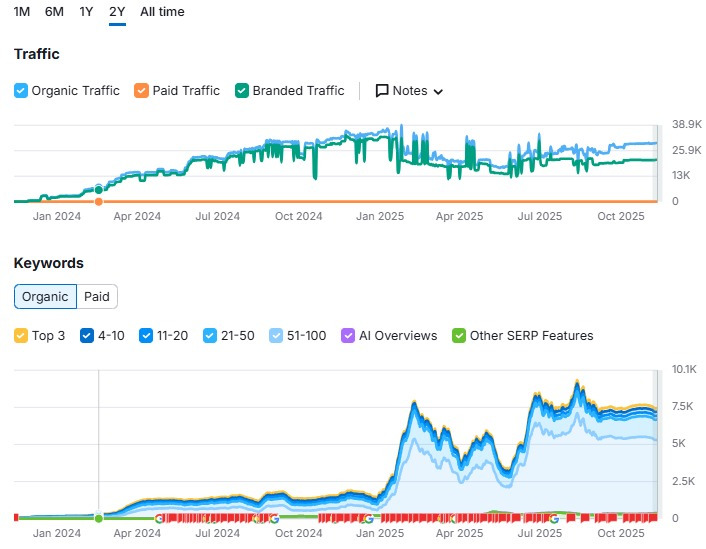Switch to the 1Y time range
The height and width of the screenshot is (549, 706).
[x=86, y=12]
